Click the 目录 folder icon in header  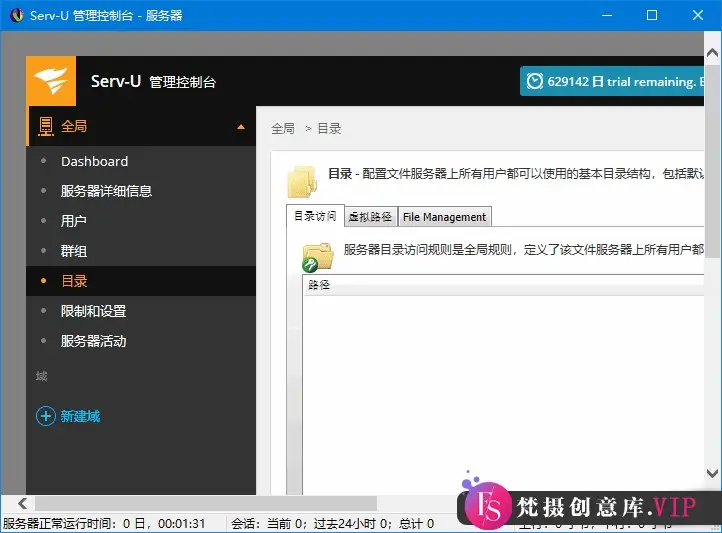(x=302, y=182)
